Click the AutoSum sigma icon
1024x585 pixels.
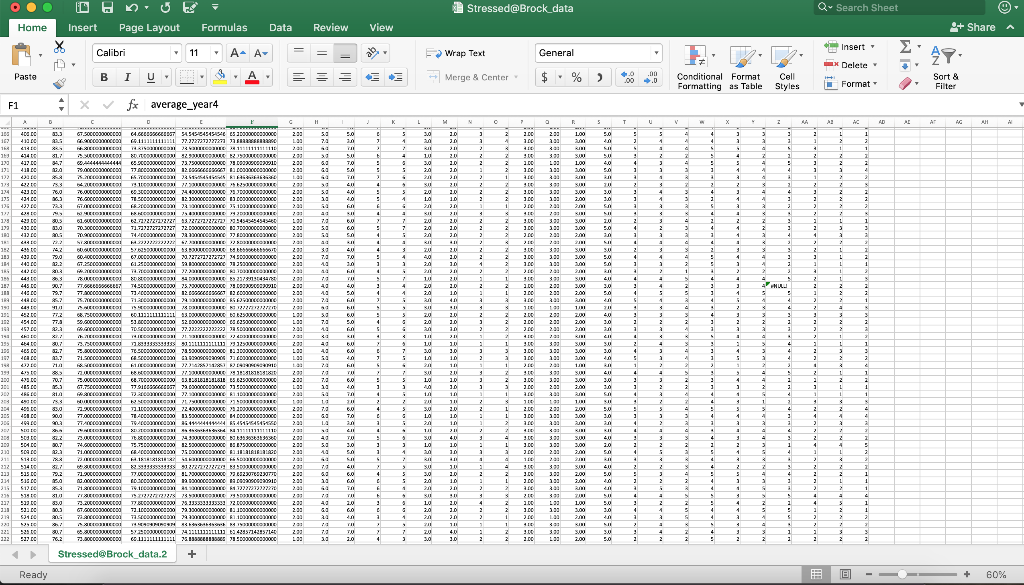tap(905, 46)
